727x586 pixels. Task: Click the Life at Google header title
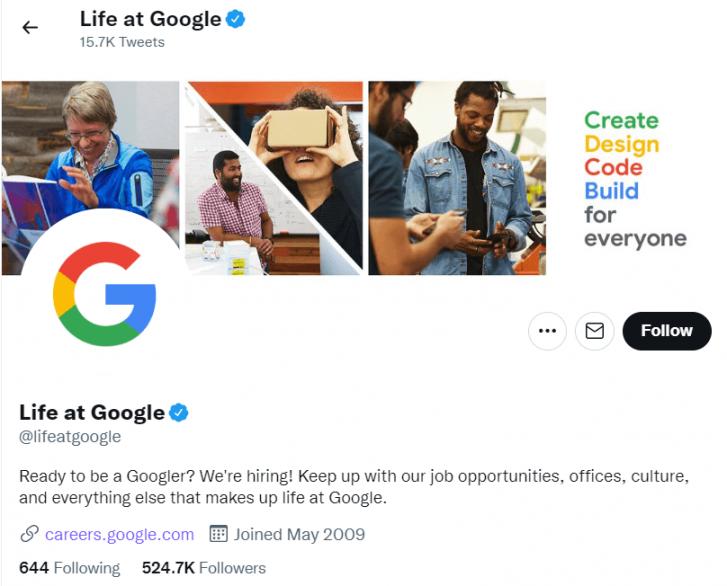[x=150, y=19]
